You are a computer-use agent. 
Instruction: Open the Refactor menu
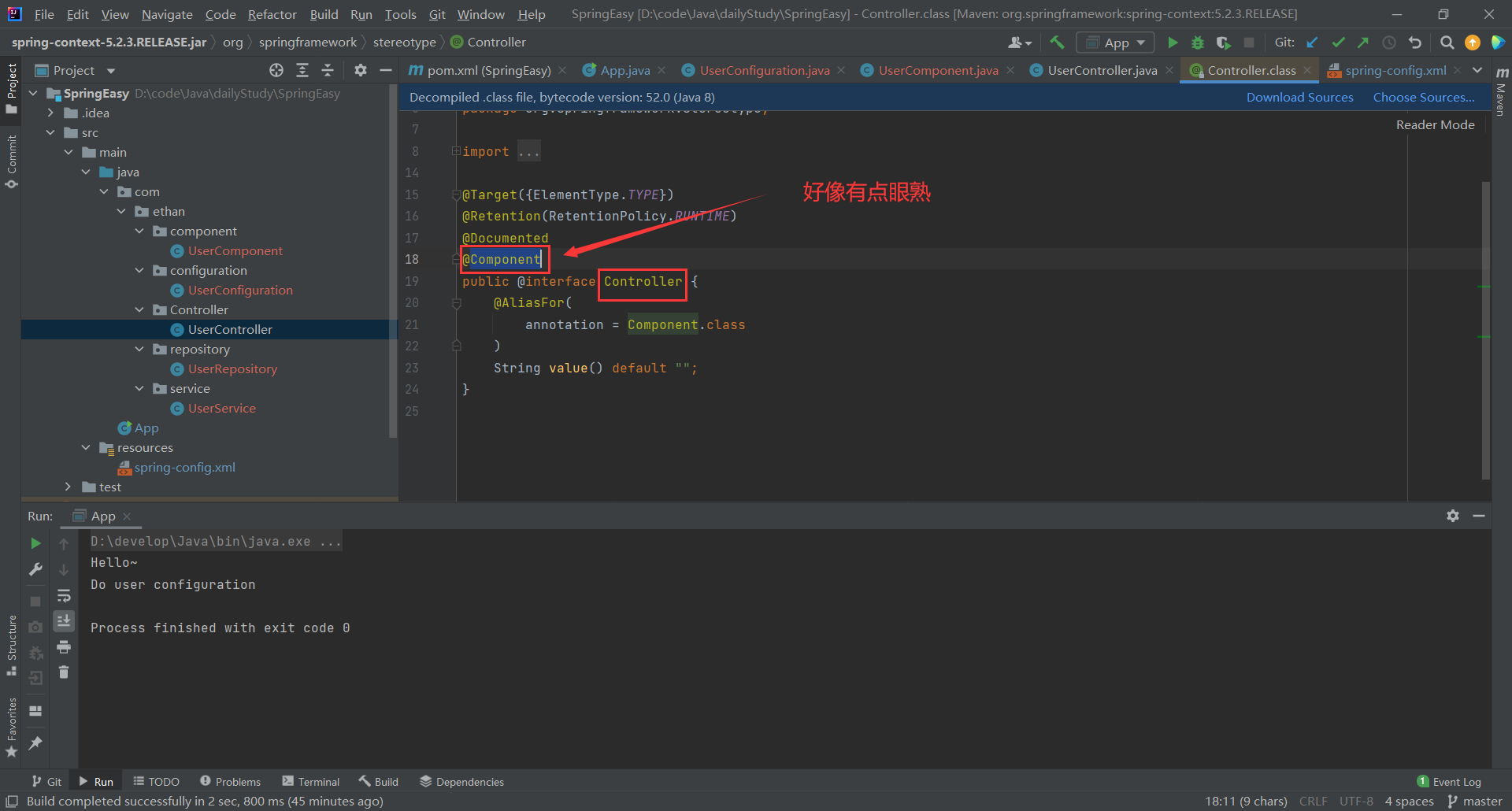272,14
